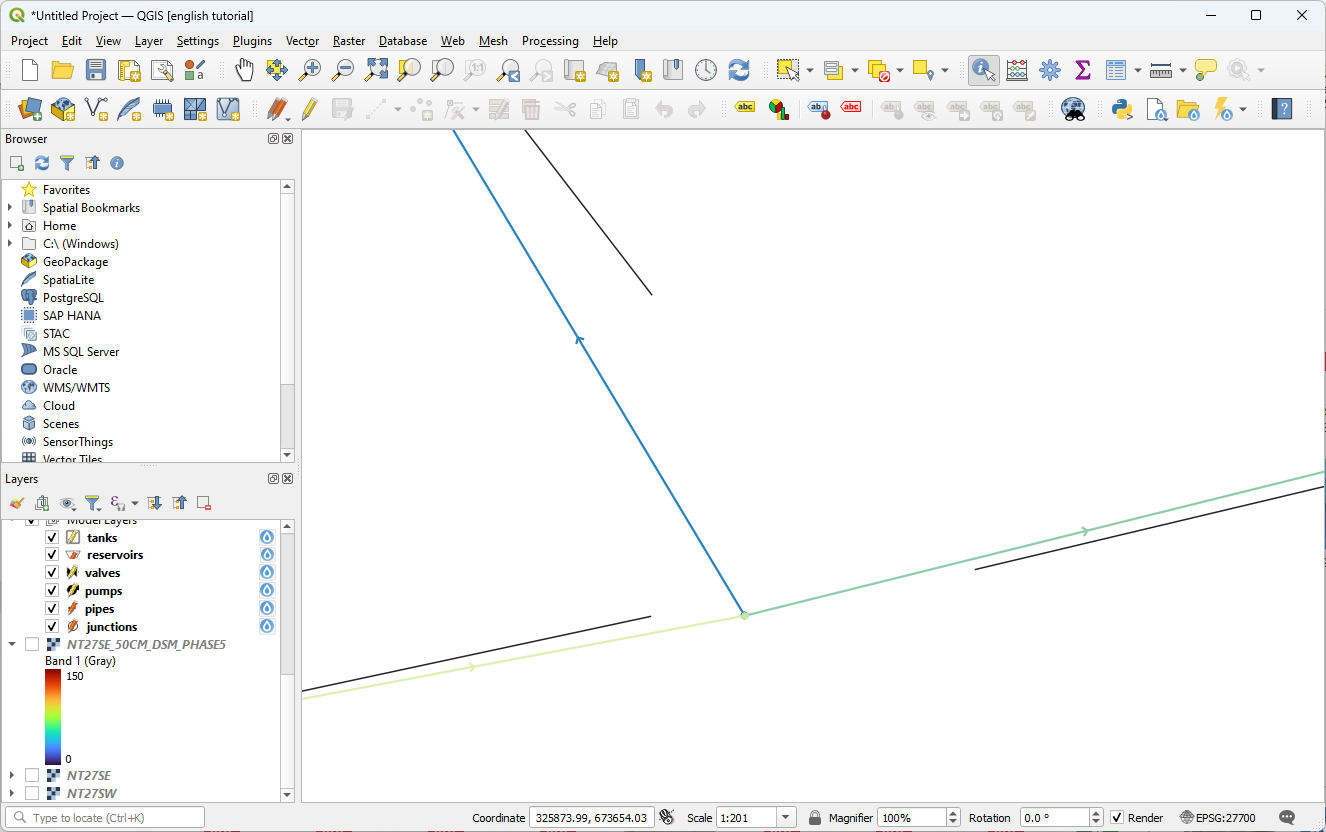Hide the junctions layer

[52, 627]
